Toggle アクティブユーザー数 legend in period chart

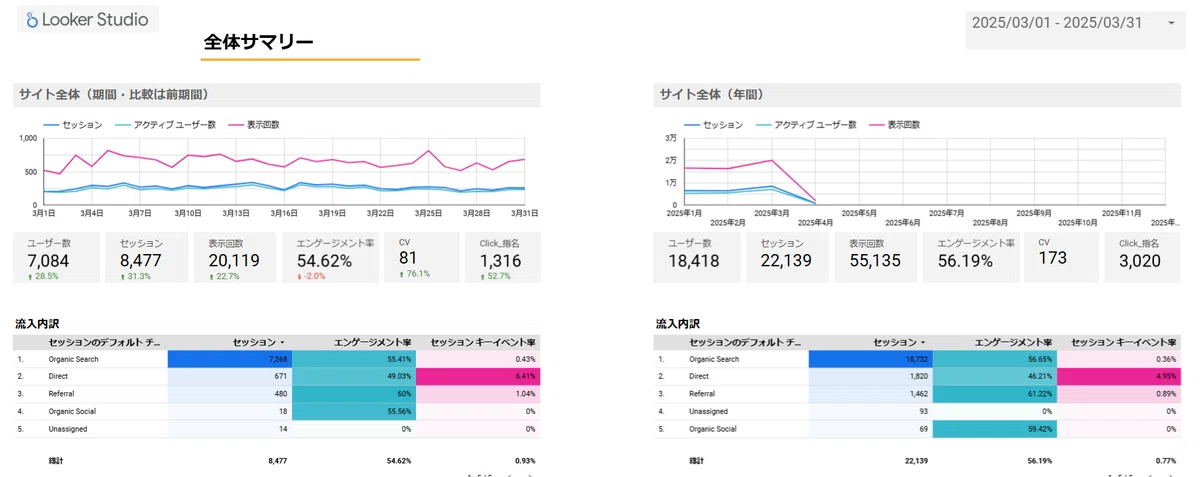(166, 125)
